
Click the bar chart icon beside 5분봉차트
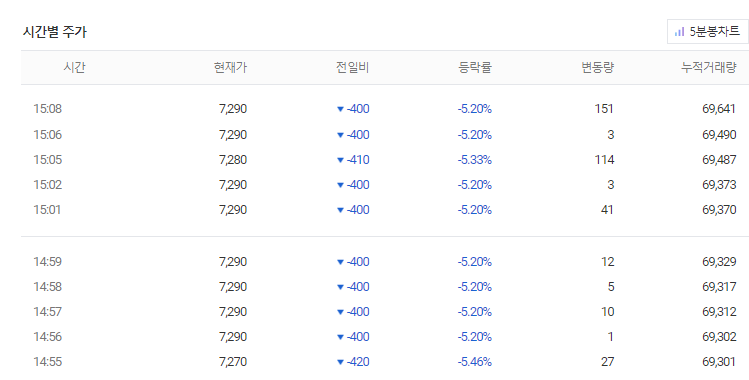pyautogui.click(x=679, y=32)
